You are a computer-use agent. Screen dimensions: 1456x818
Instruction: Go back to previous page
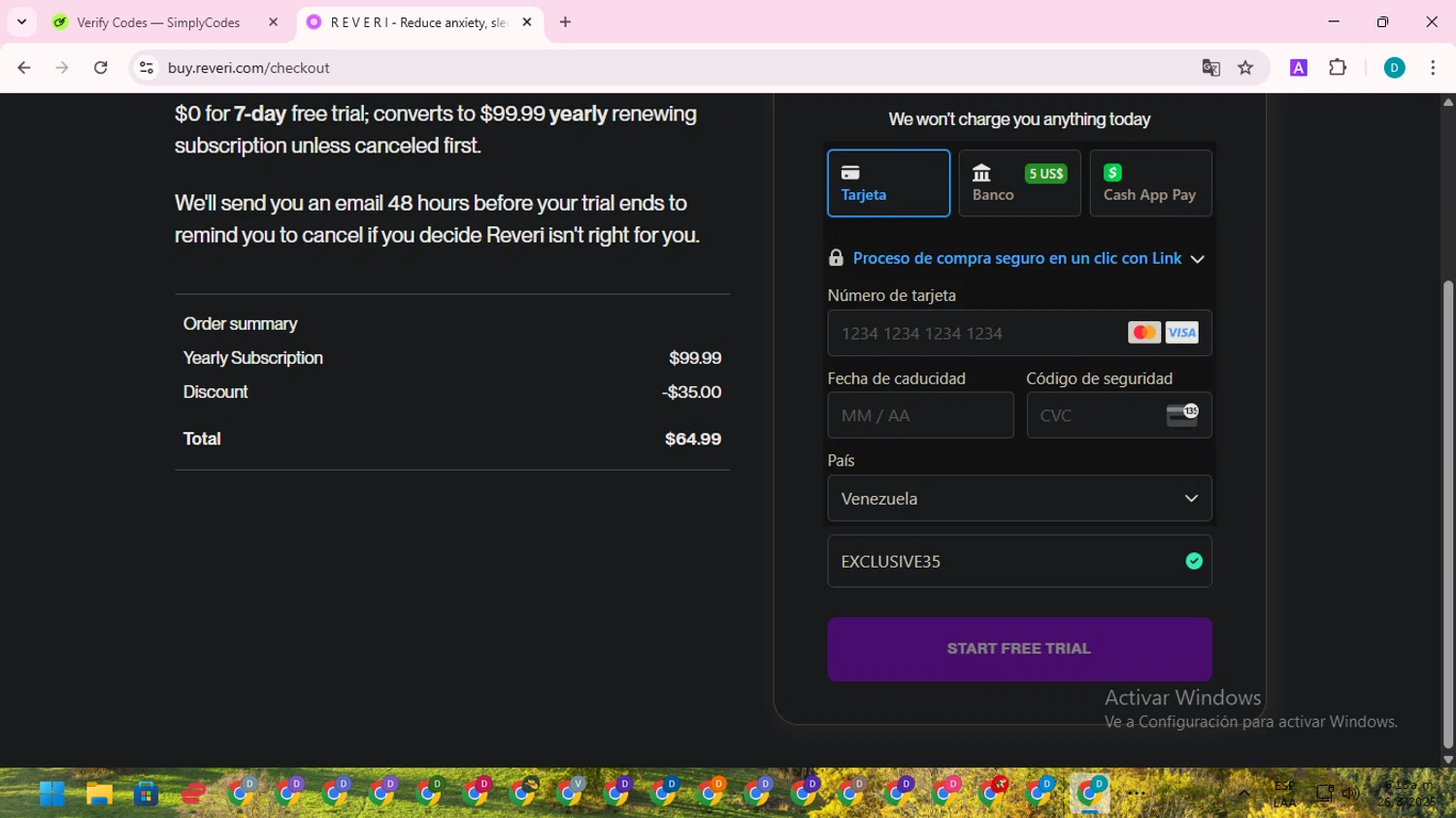24,68
